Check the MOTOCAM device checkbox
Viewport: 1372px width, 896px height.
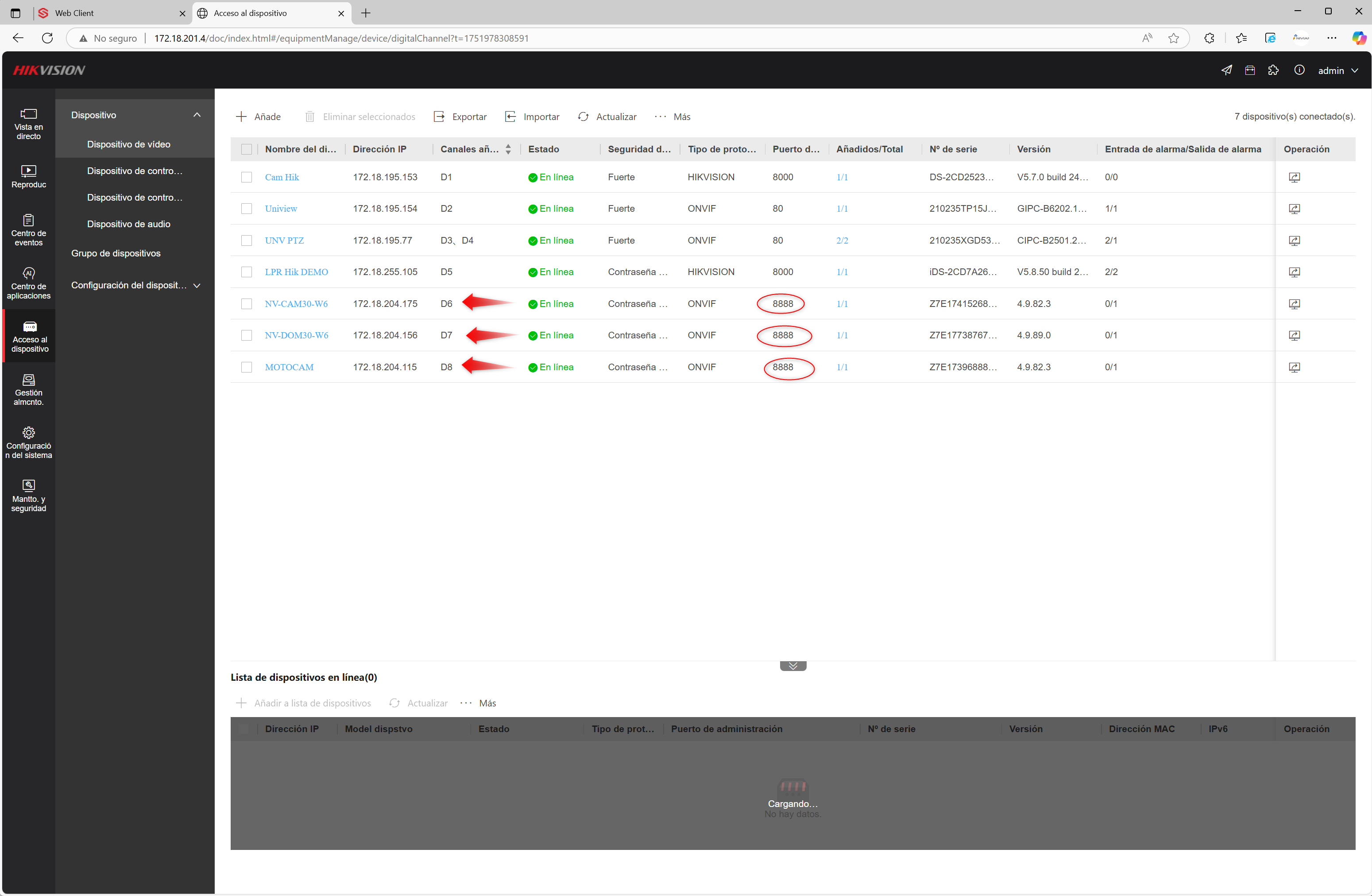pyautogui.click(x=246, y=367)
